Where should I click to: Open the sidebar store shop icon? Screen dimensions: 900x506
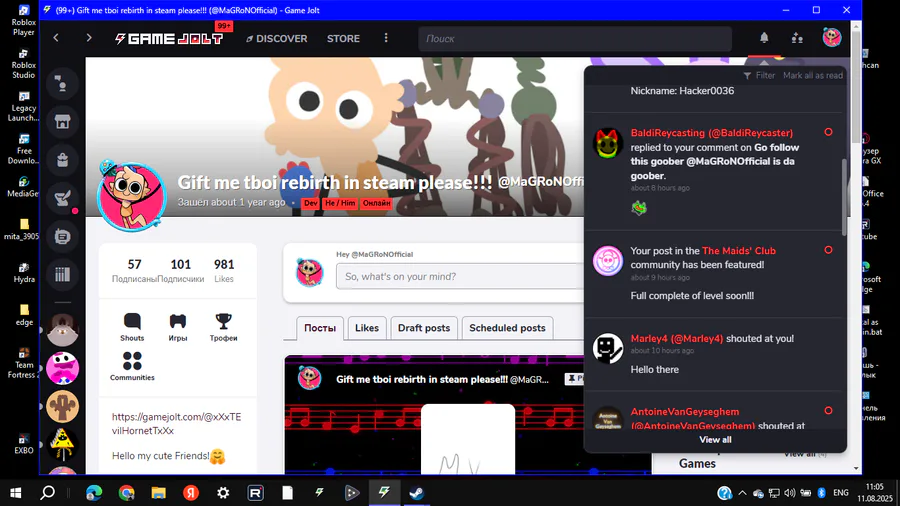point(63,122)
